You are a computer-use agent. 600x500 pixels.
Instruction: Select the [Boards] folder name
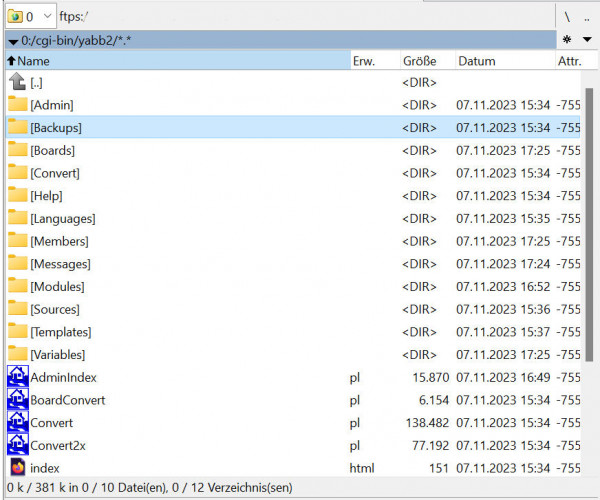pyautogui.click(x=53, y=151)
